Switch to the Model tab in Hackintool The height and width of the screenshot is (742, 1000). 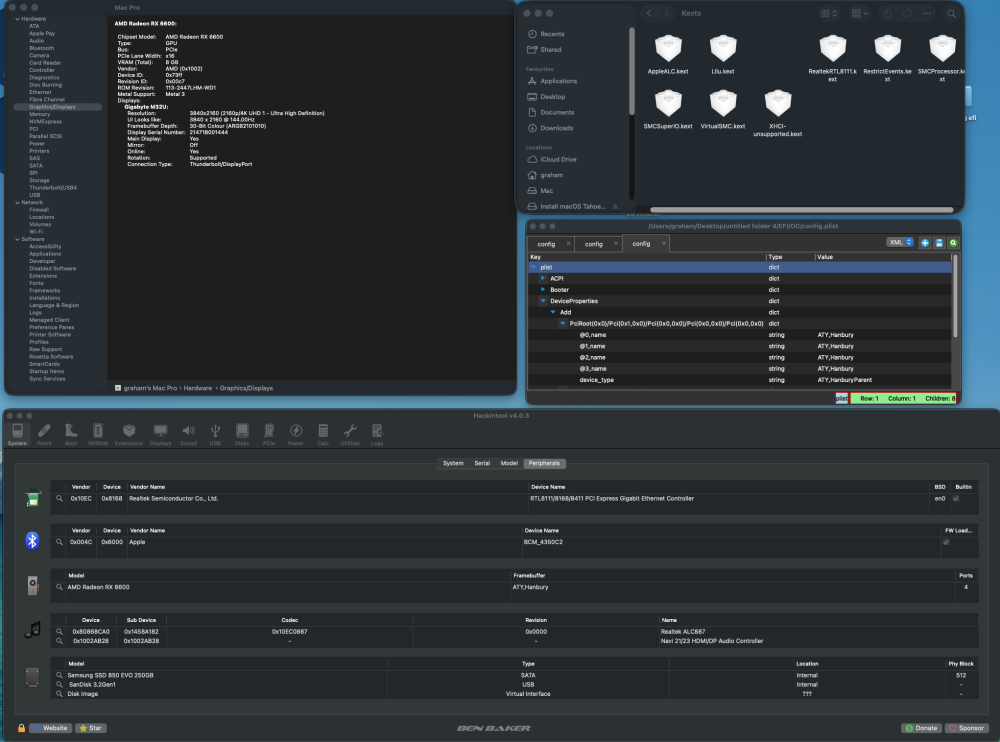pyautogui.click(x=509, y=463)
